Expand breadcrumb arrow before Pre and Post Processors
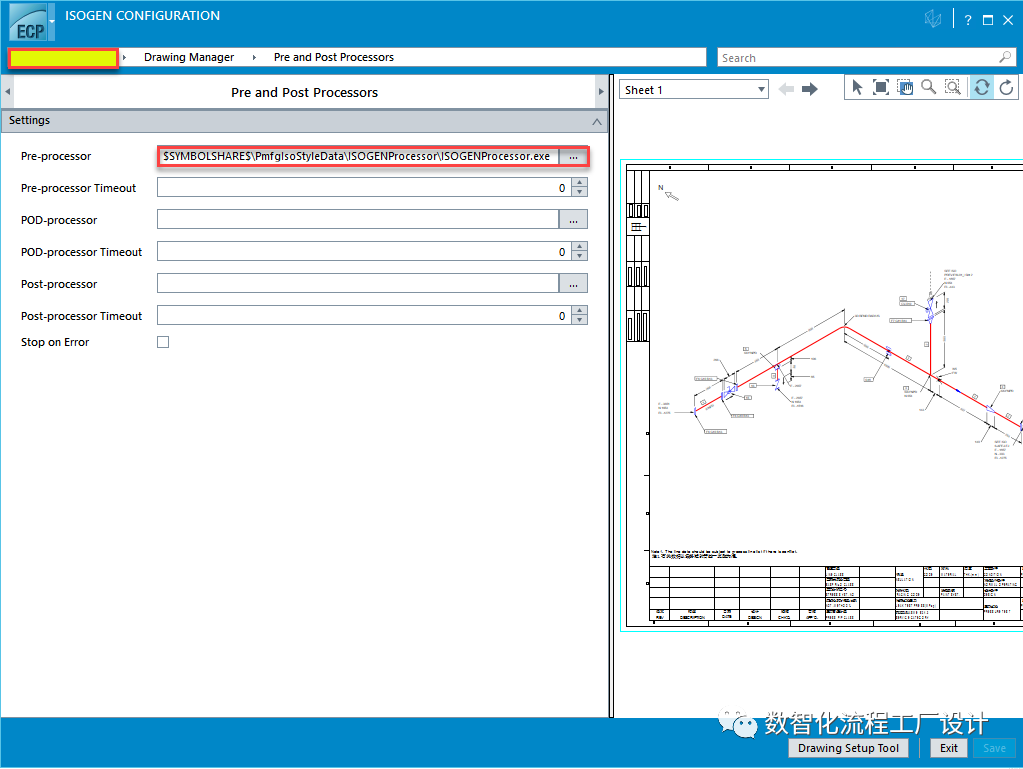 click(x=254, y=57)
